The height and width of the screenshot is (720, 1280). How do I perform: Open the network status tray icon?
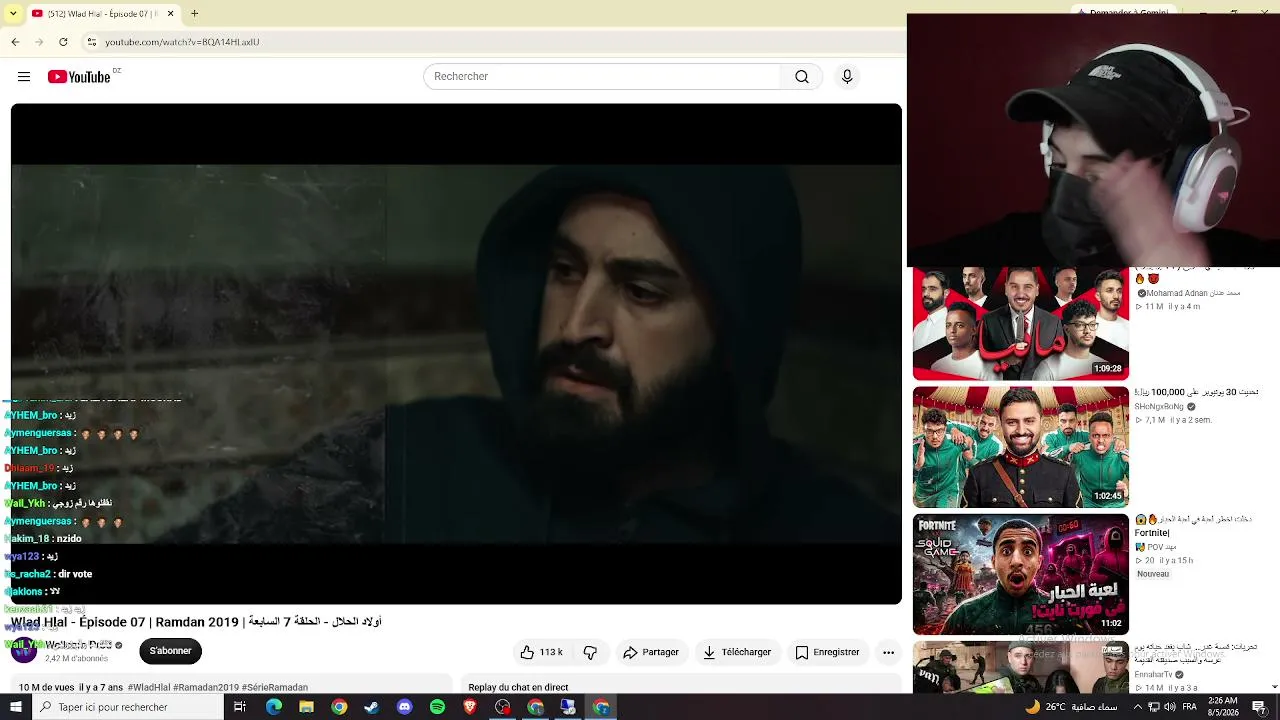pos(1155,707)
